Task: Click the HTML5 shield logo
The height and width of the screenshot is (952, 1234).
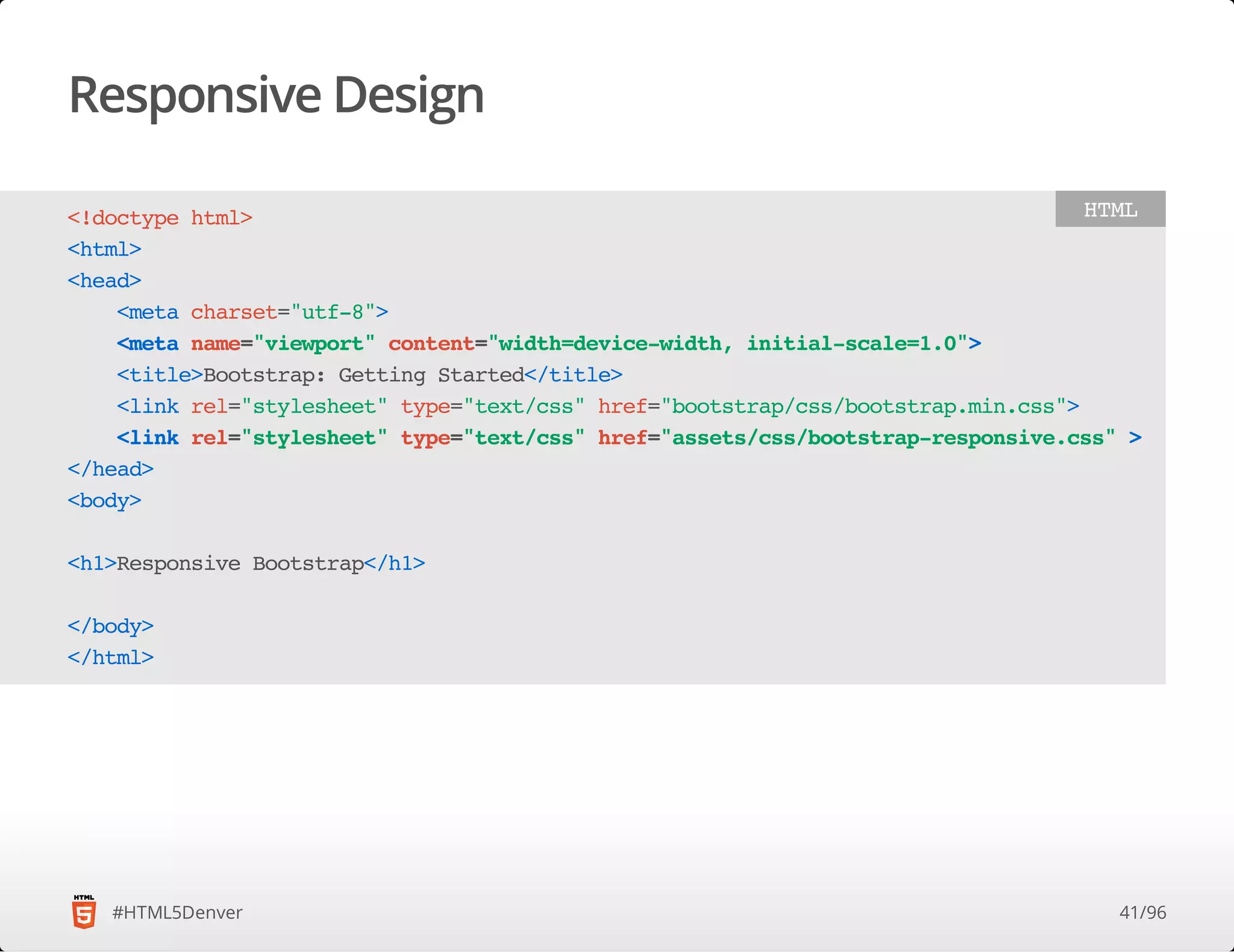Action: [84, 912]
